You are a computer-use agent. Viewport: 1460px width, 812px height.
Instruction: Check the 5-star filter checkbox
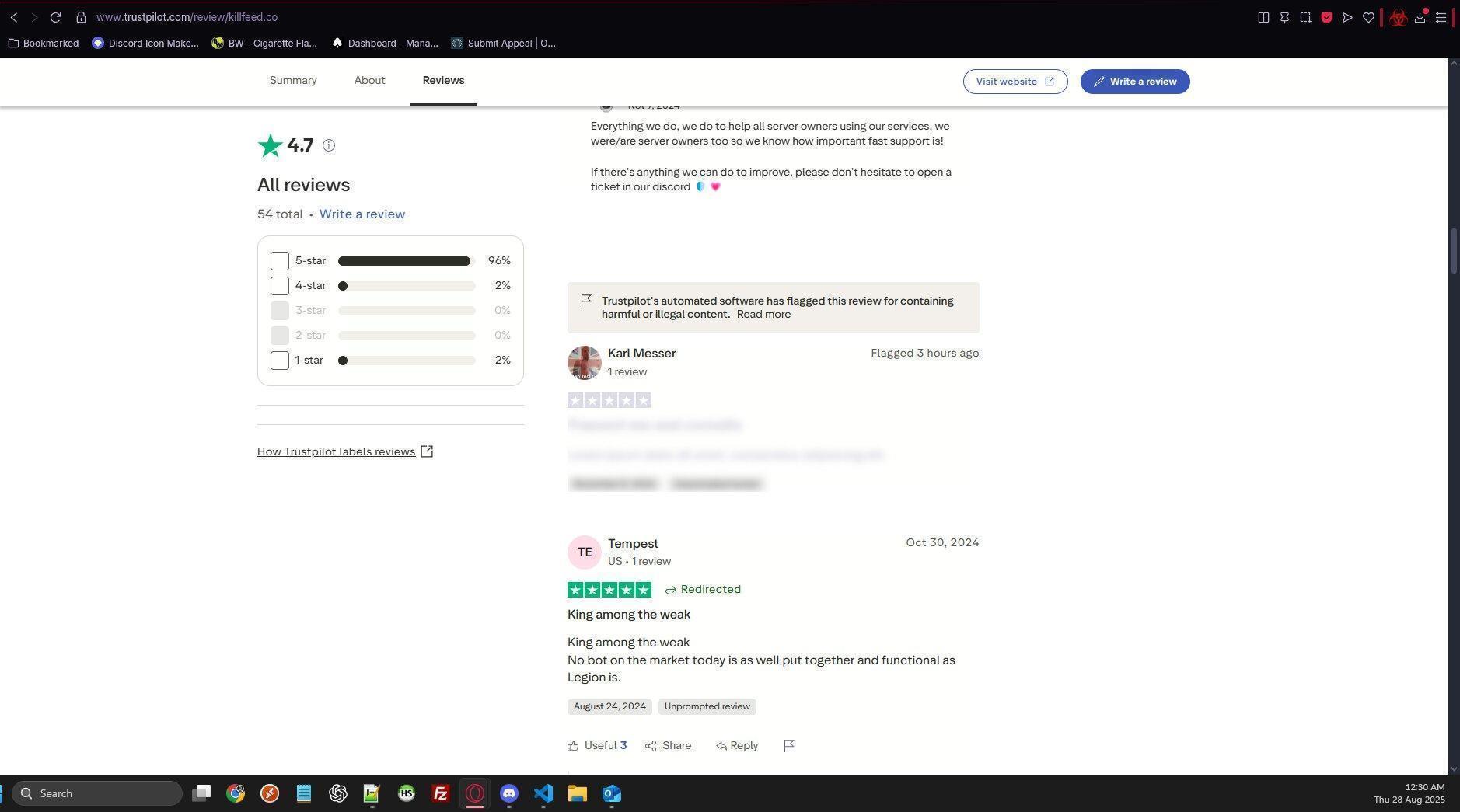click(280, 261)
